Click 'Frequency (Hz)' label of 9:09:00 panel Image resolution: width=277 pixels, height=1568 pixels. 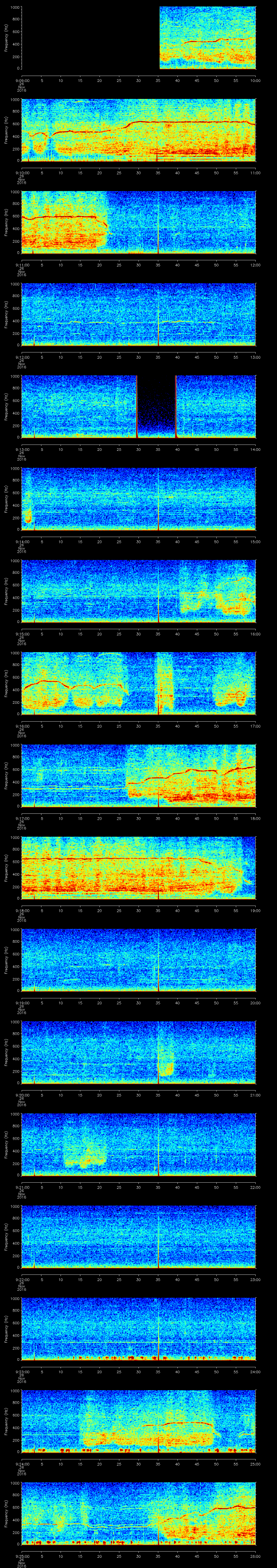click(x=6, y=38)
